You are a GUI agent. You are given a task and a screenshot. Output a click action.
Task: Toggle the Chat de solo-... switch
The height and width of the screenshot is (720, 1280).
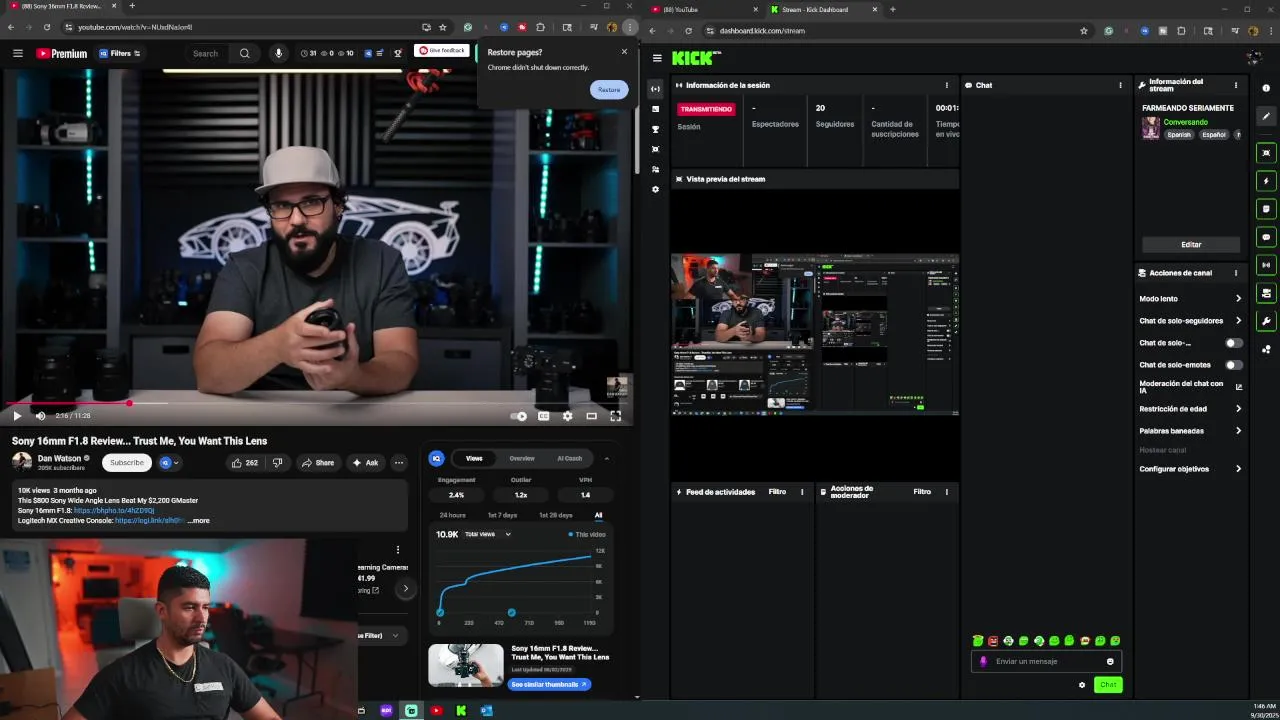point(1234,343)
